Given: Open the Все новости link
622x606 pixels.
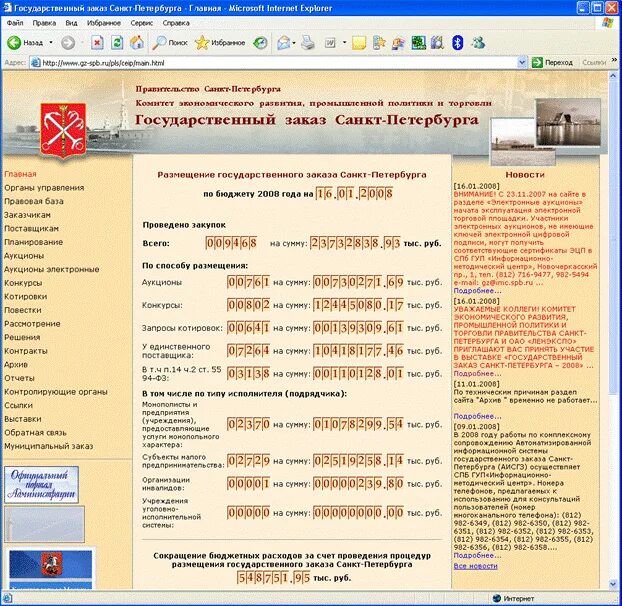Looking at the screenshot, I should (475, 566).
